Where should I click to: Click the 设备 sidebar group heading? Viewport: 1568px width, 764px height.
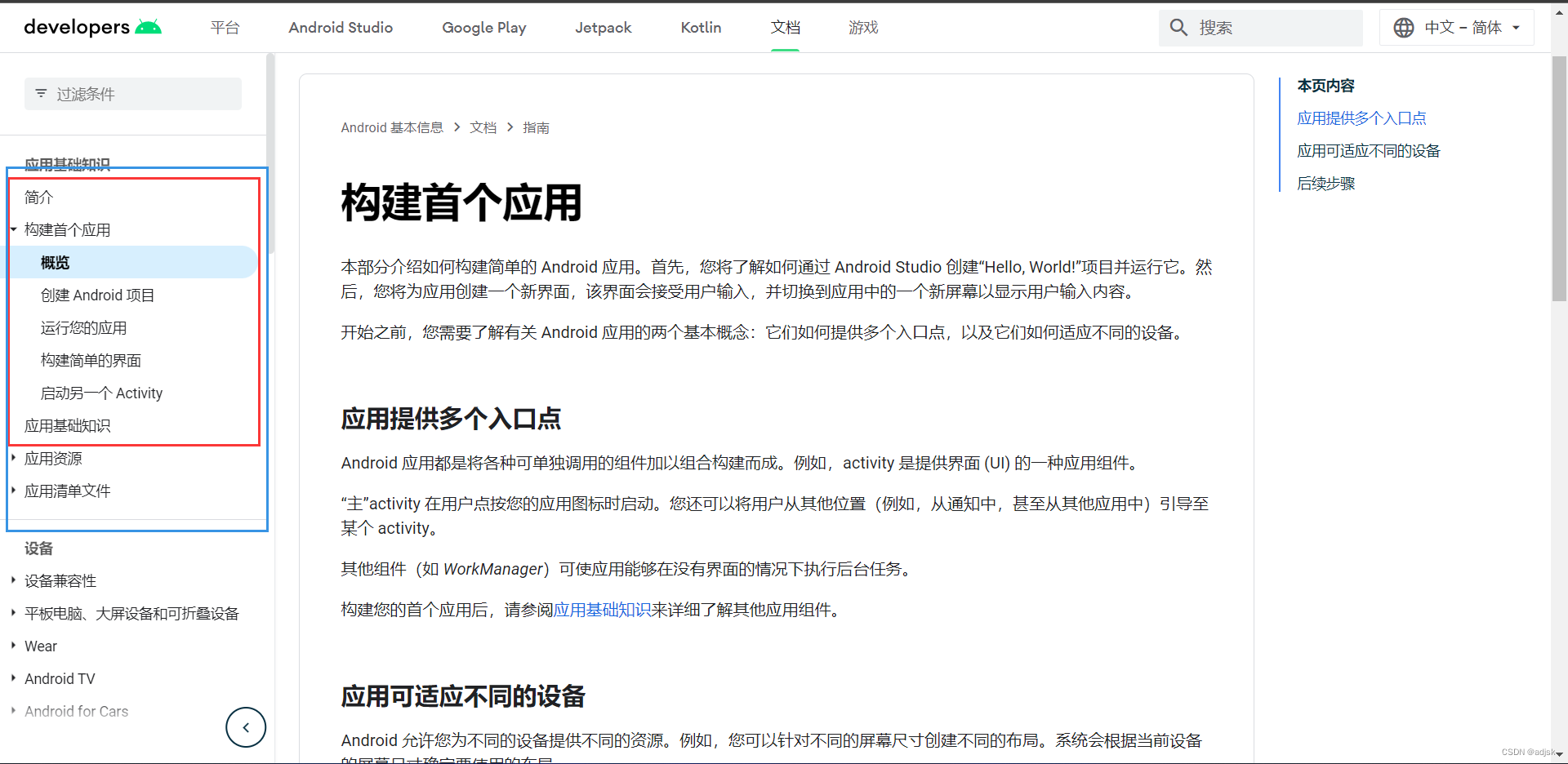coord(38,548)
